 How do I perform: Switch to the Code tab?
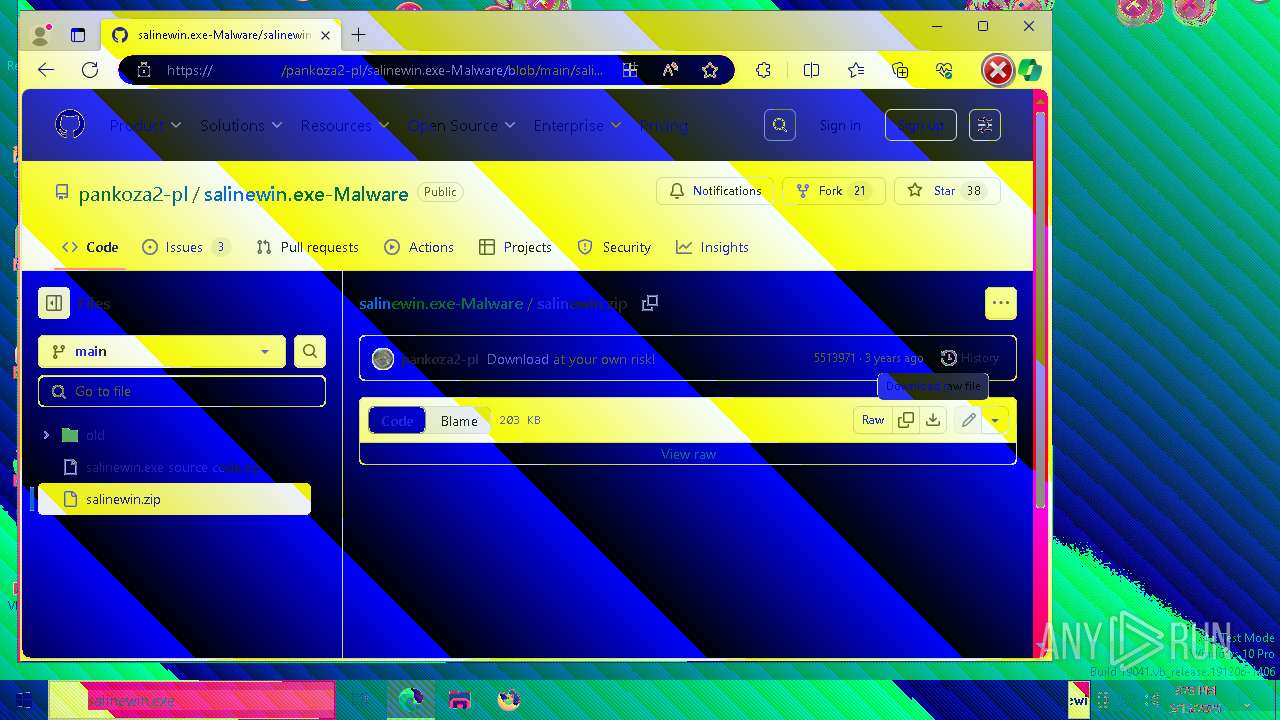pos(90,247)
